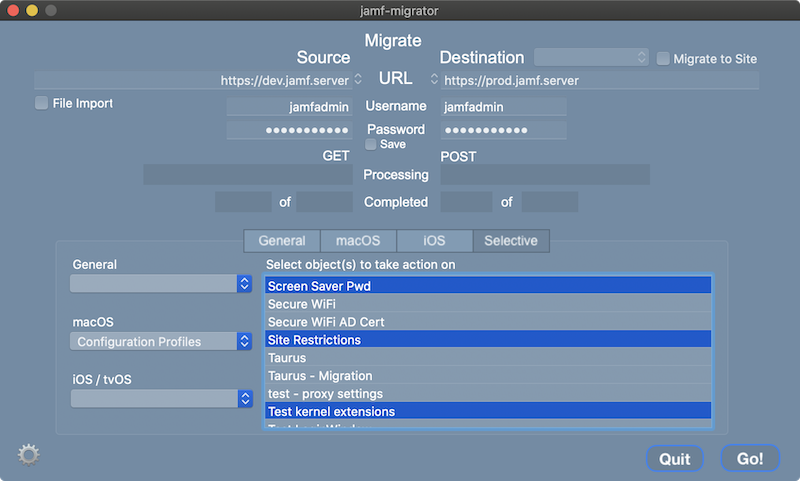This screenshot has width=800, height=481.
Task: Open the settings gear icon
Action: pos(29,454)
